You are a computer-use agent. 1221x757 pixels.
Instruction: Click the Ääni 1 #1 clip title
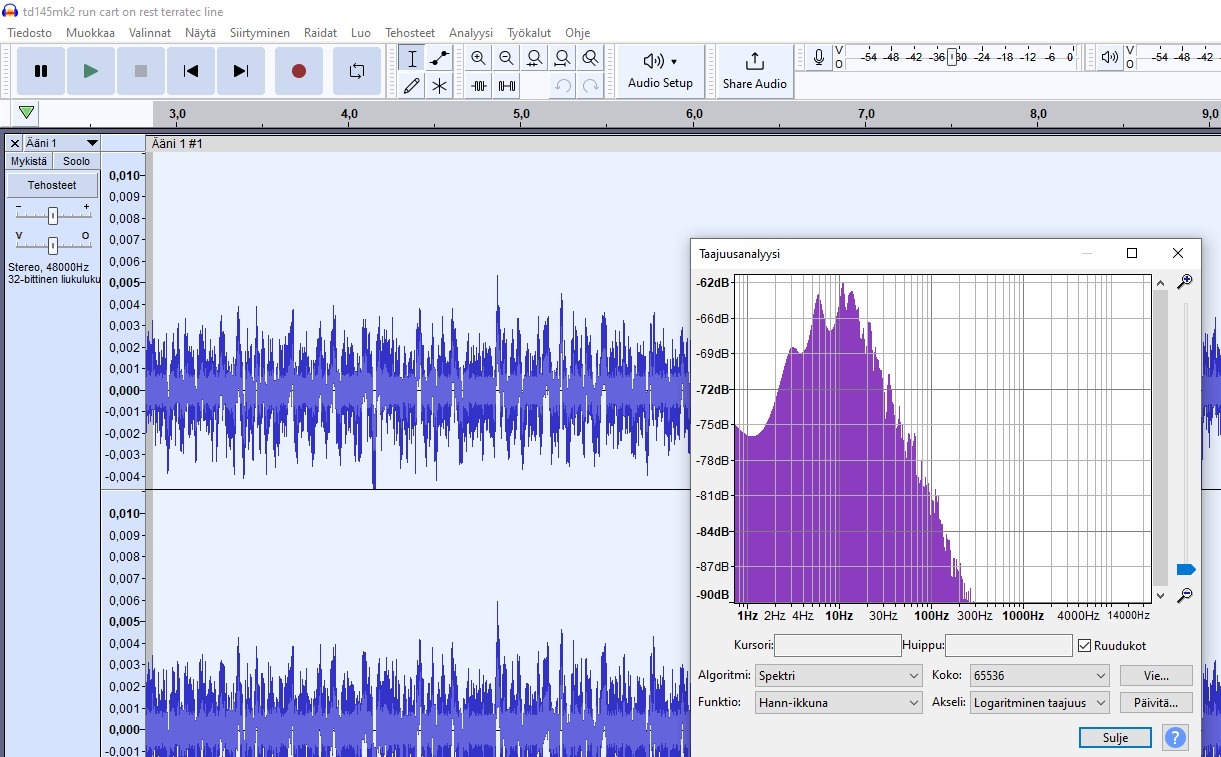[177, 144]
